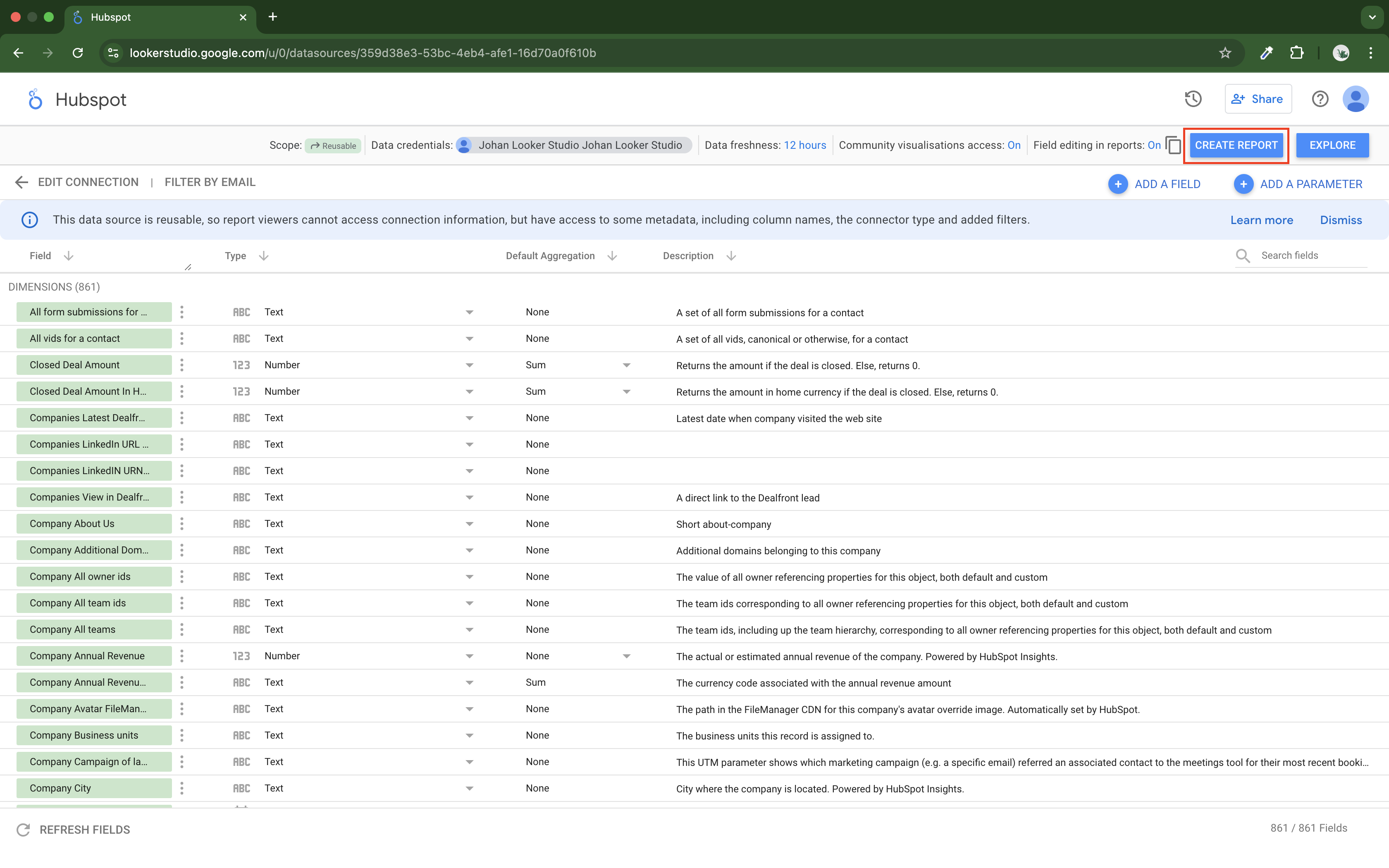Click the plus icon for Add a Parameter
The image size is (1389, 868).
[x=1243, y=184]
